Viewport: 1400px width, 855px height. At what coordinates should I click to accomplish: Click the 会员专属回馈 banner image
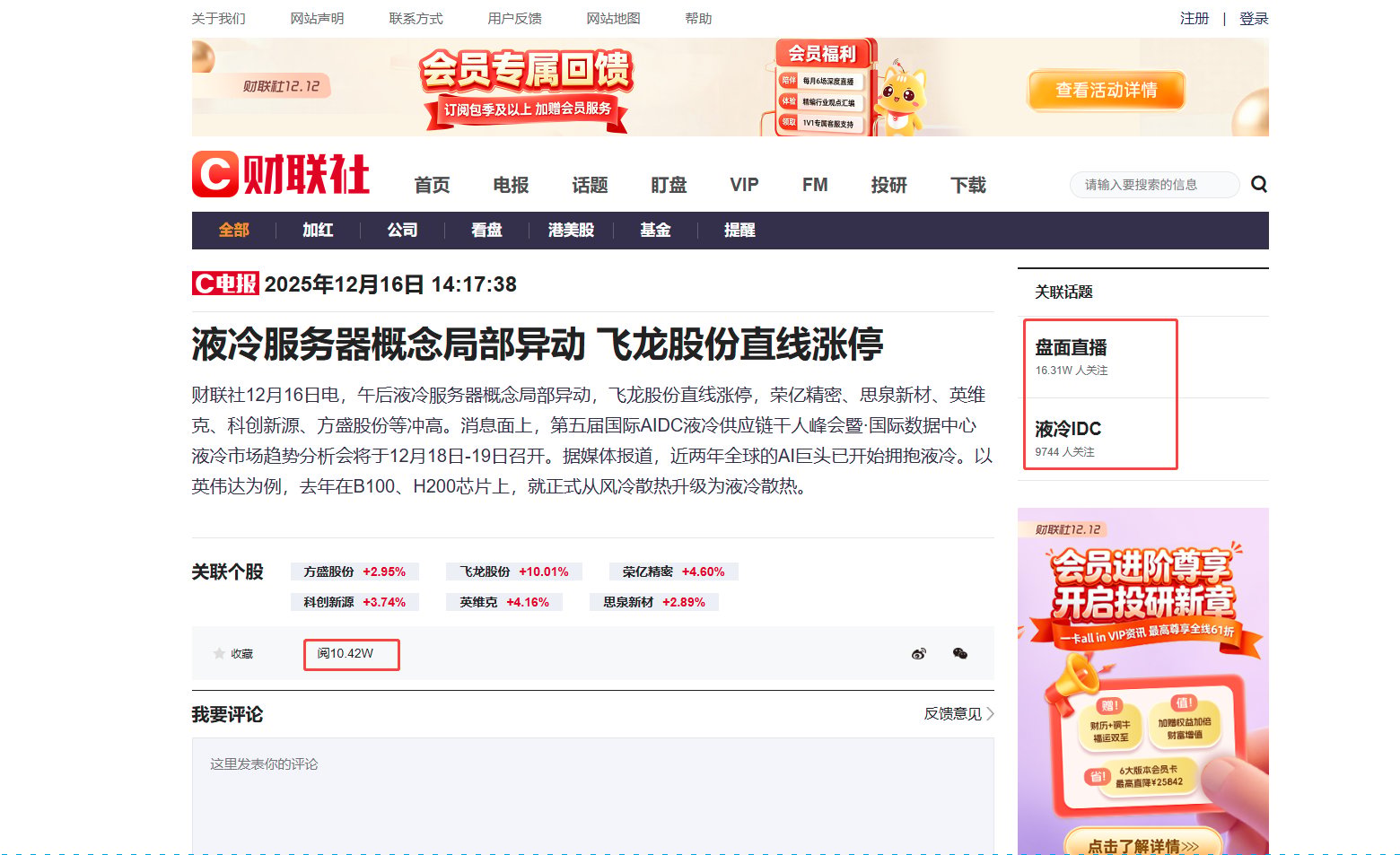(x=730, y=87)
